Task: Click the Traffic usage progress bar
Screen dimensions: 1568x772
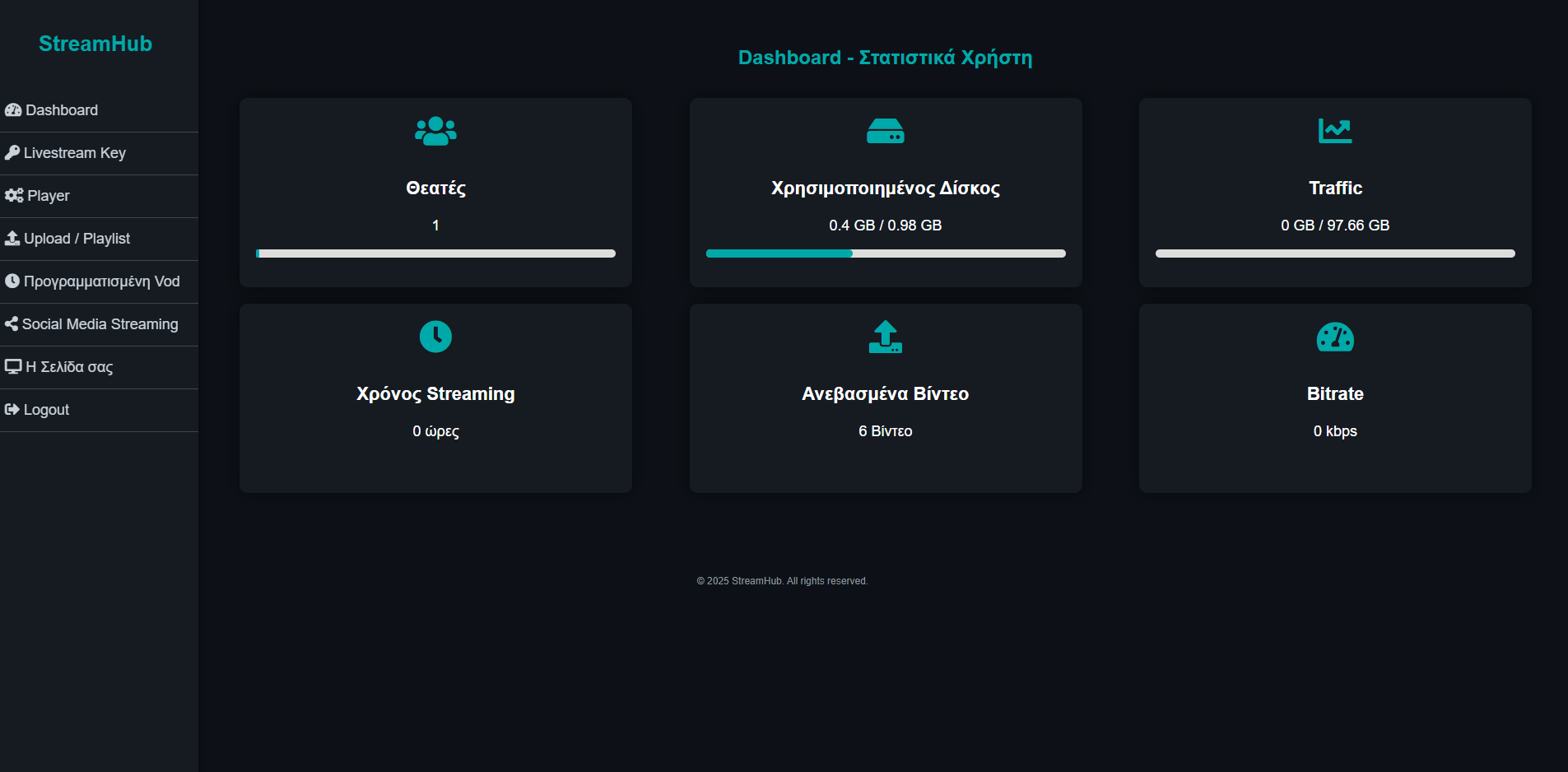Action: [1334, 253]
